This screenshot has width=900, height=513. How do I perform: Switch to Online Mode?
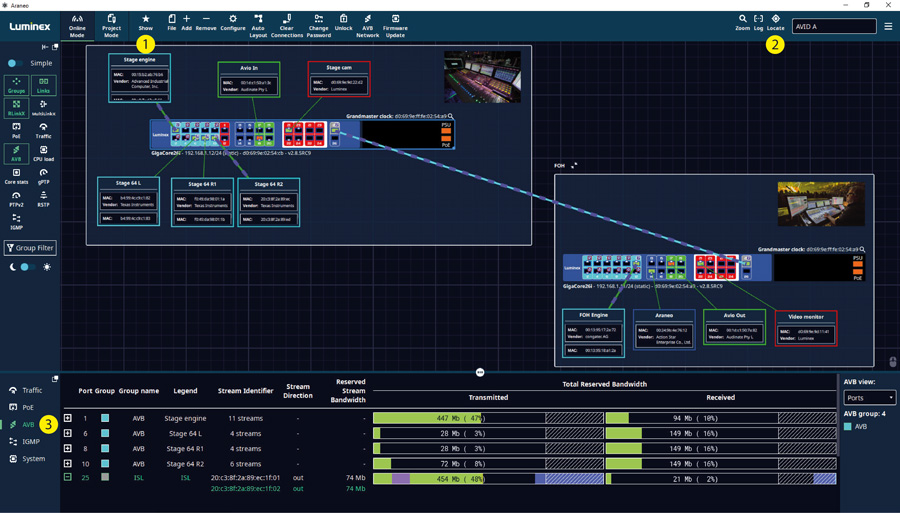(77, 26)
